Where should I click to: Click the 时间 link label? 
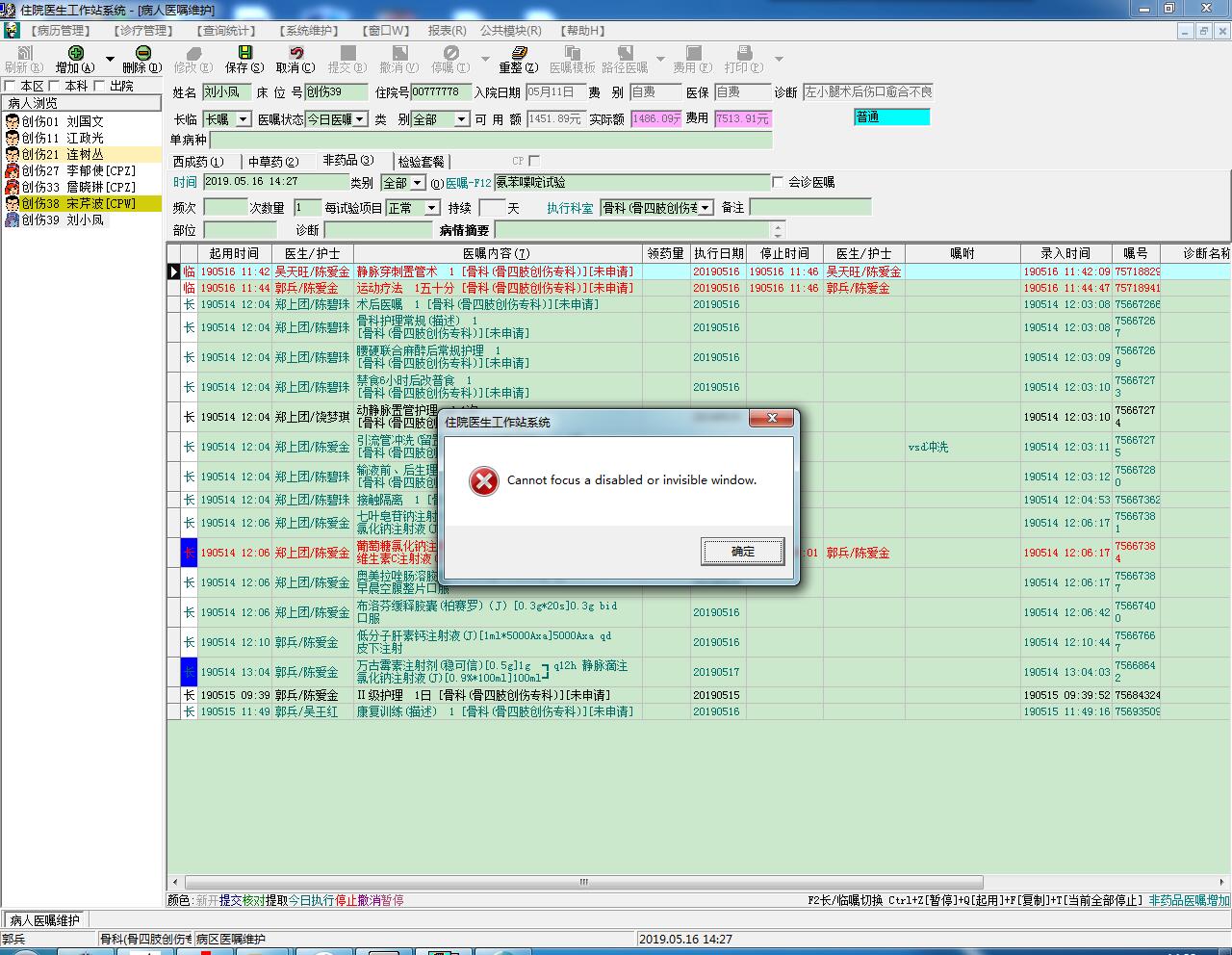pyautogui.click(x=185, y=182)
